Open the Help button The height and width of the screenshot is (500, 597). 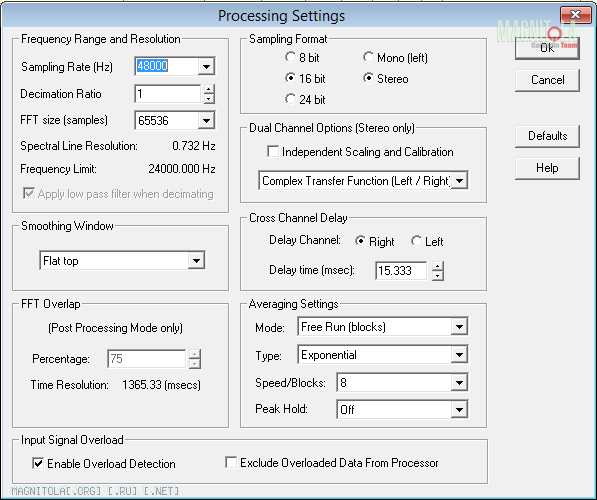pos(548,168)
